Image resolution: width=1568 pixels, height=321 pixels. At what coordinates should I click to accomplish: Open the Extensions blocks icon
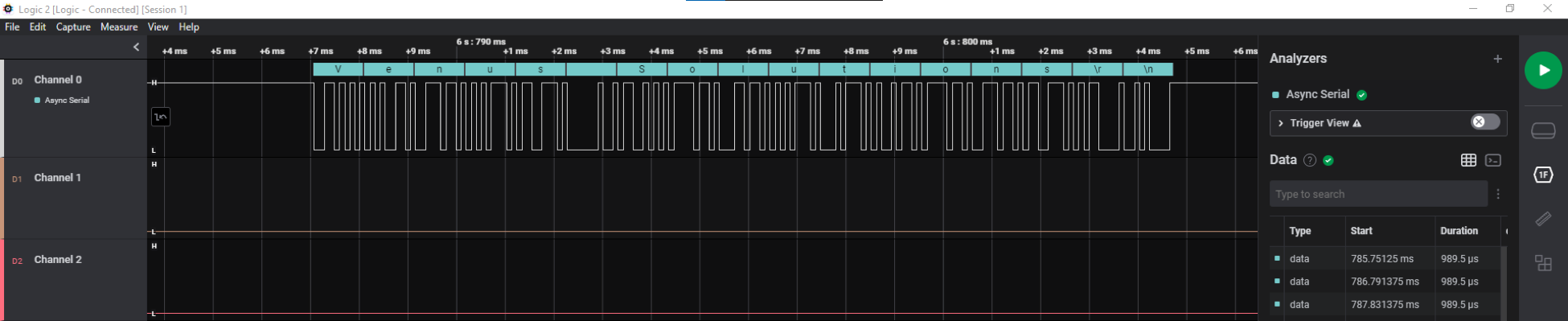[x=1543, y=263]
